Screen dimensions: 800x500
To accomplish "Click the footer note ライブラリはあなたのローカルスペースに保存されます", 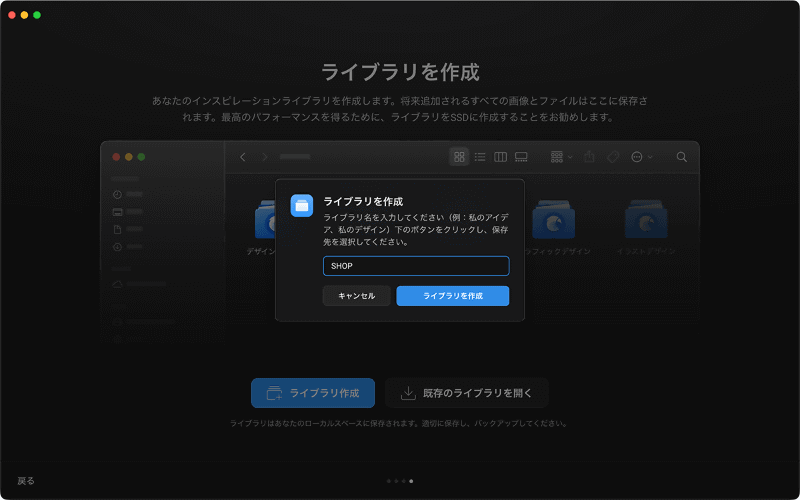I will 399,423.
